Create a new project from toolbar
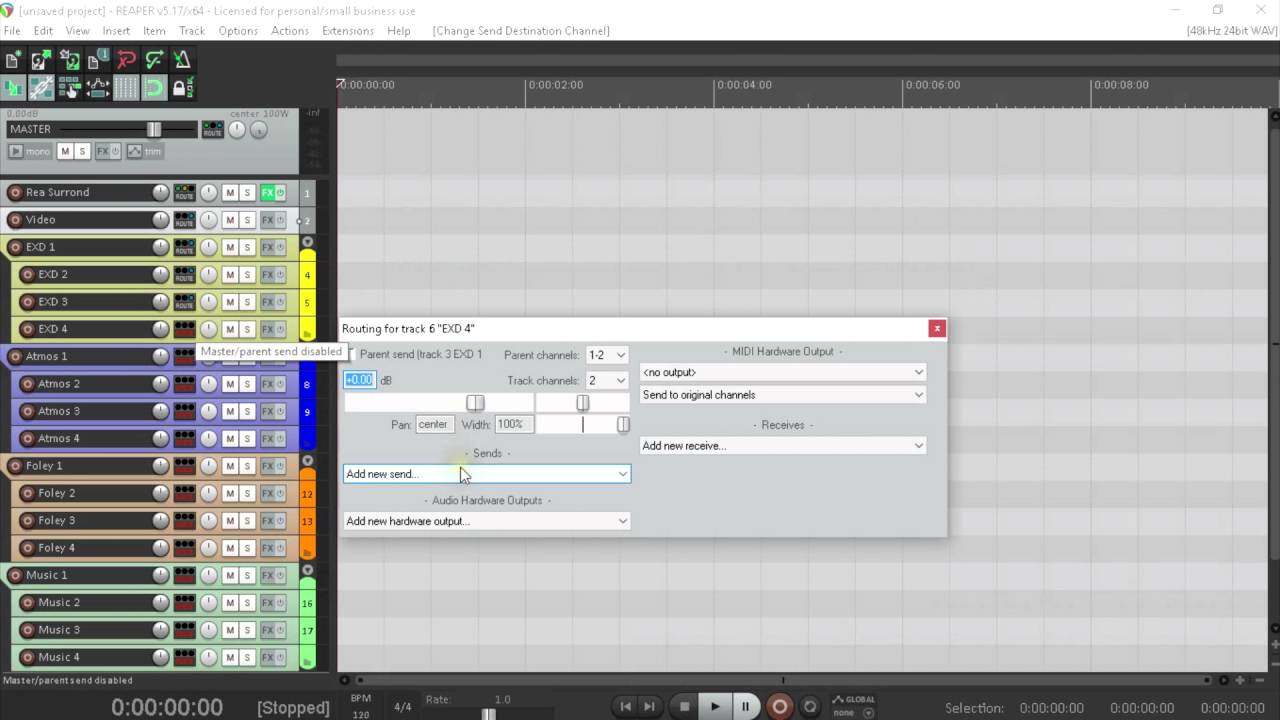Image resolution: width=1280 pixels, height=720 pixels. pyautogui.click(x=13, y=61)
